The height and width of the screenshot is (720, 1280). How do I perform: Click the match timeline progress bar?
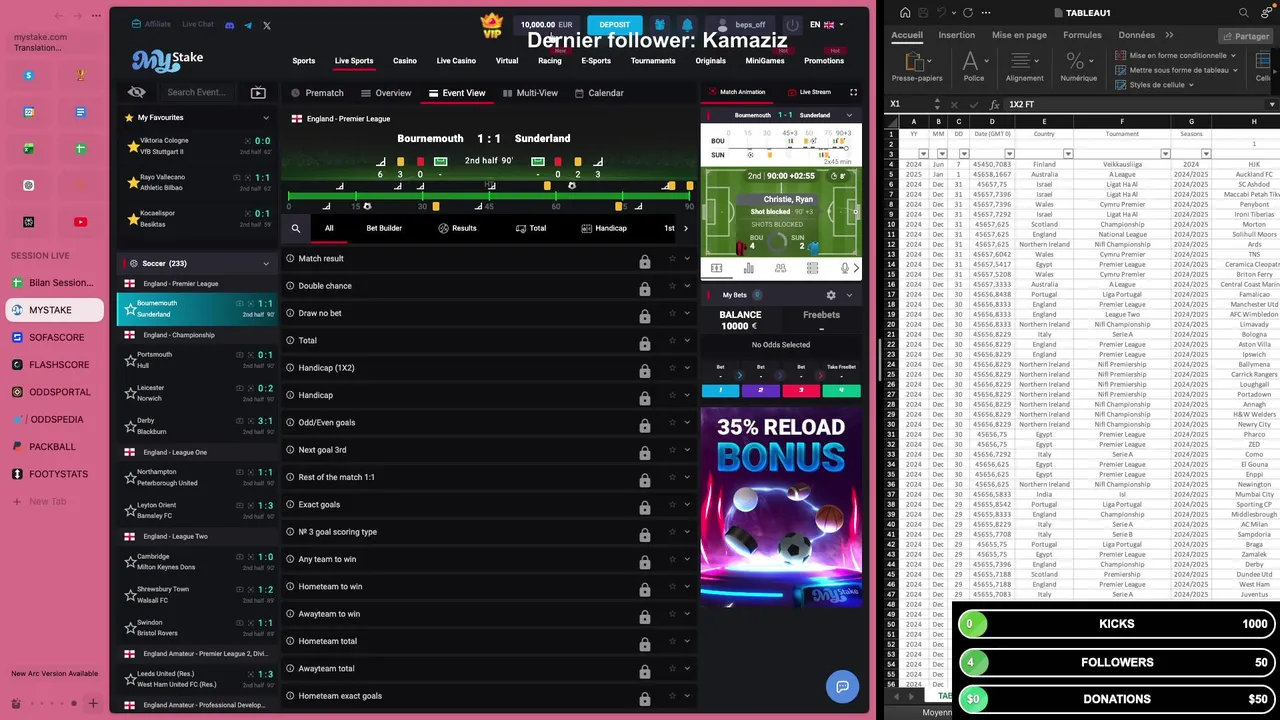[x=490, y=196]
